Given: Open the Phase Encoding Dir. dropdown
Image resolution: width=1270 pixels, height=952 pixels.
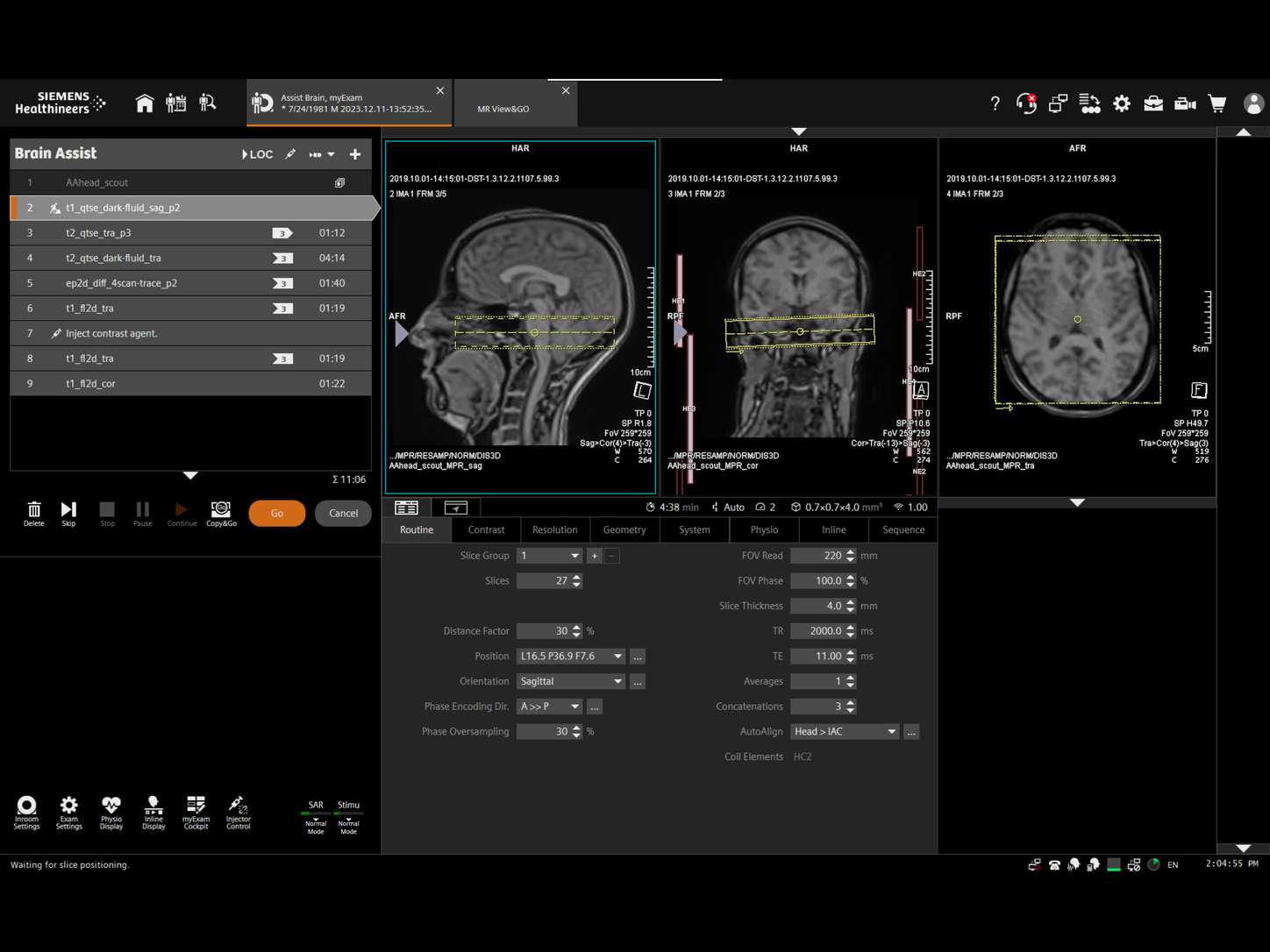Looking at the screenshot, I should pos(574,707).
